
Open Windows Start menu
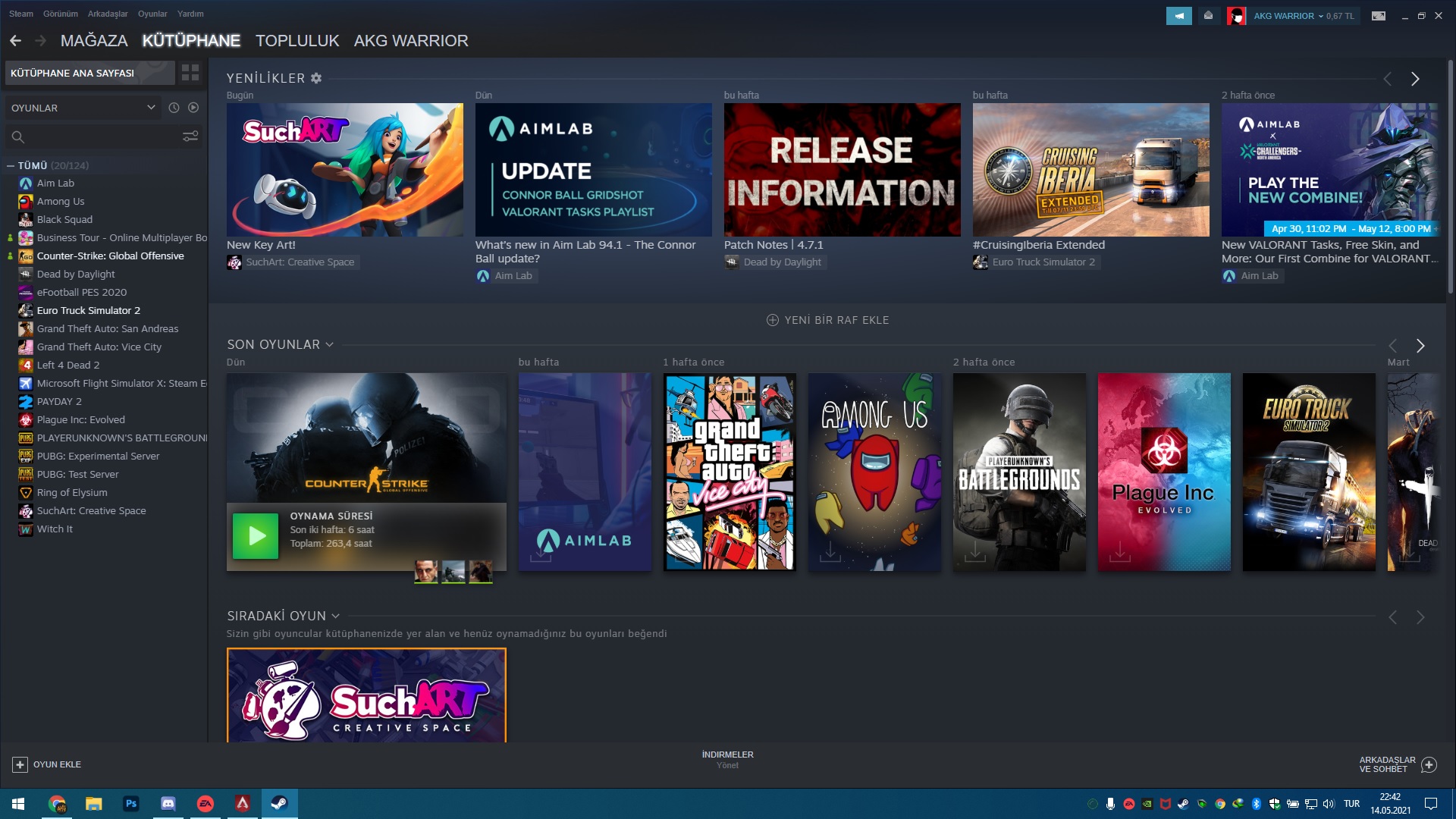[x=18, y=804]
